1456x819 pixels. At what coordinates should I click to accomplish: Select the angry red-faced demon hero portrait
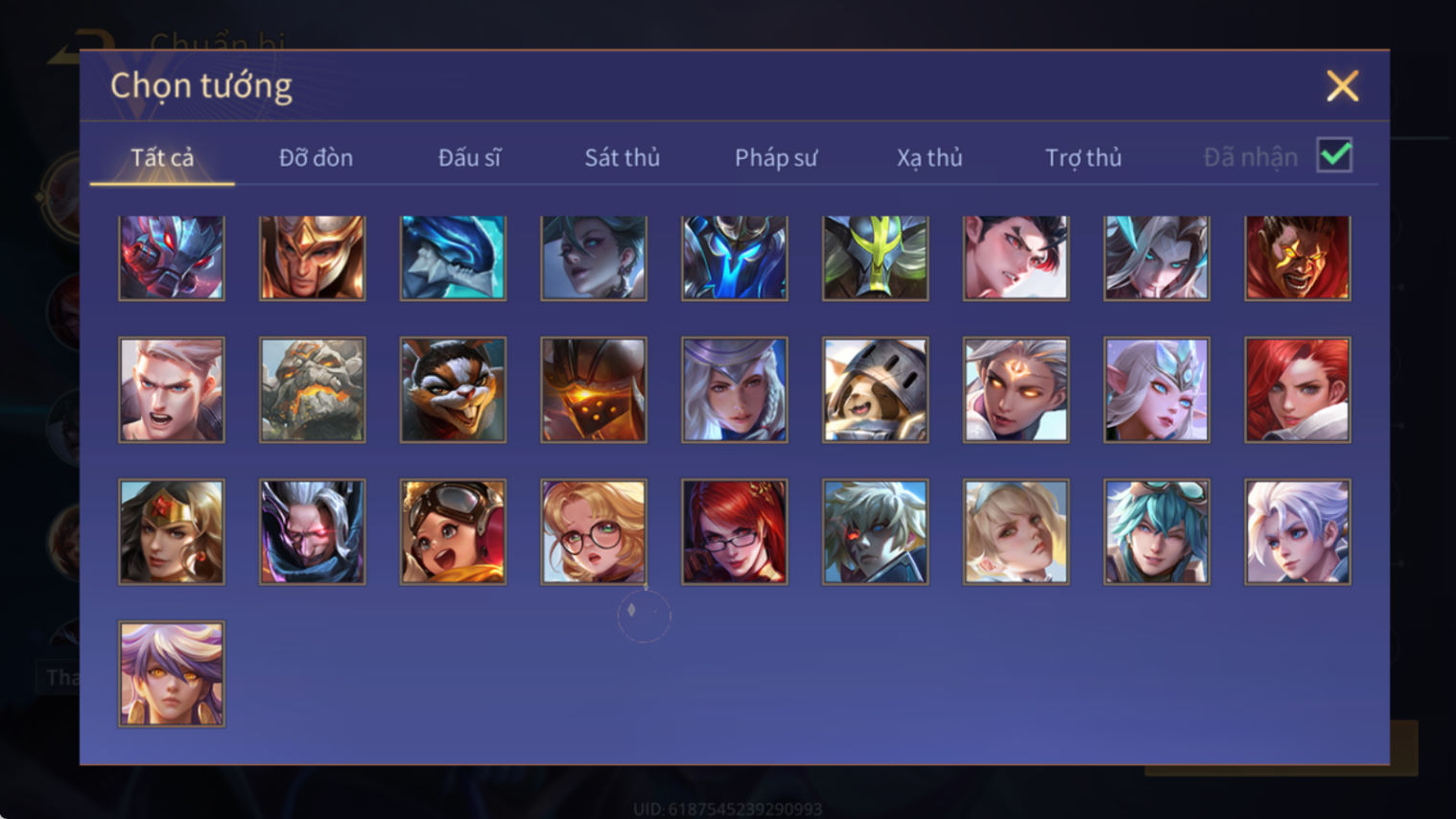point(1298,257)
